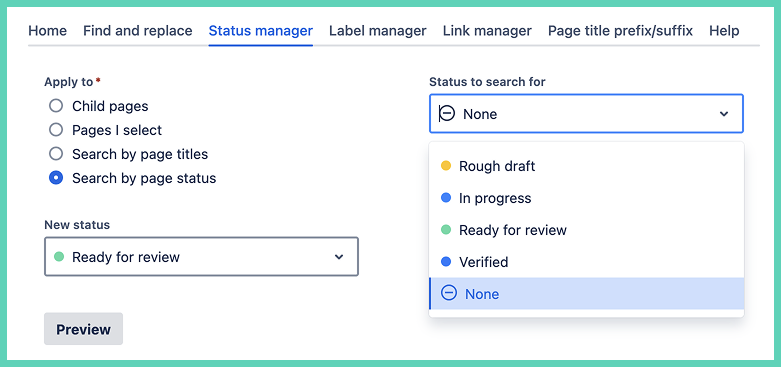Image resolution: width=781 pixels, height=367 pixels.
Task: Choose In progress from status list
Action: (586, 198)
